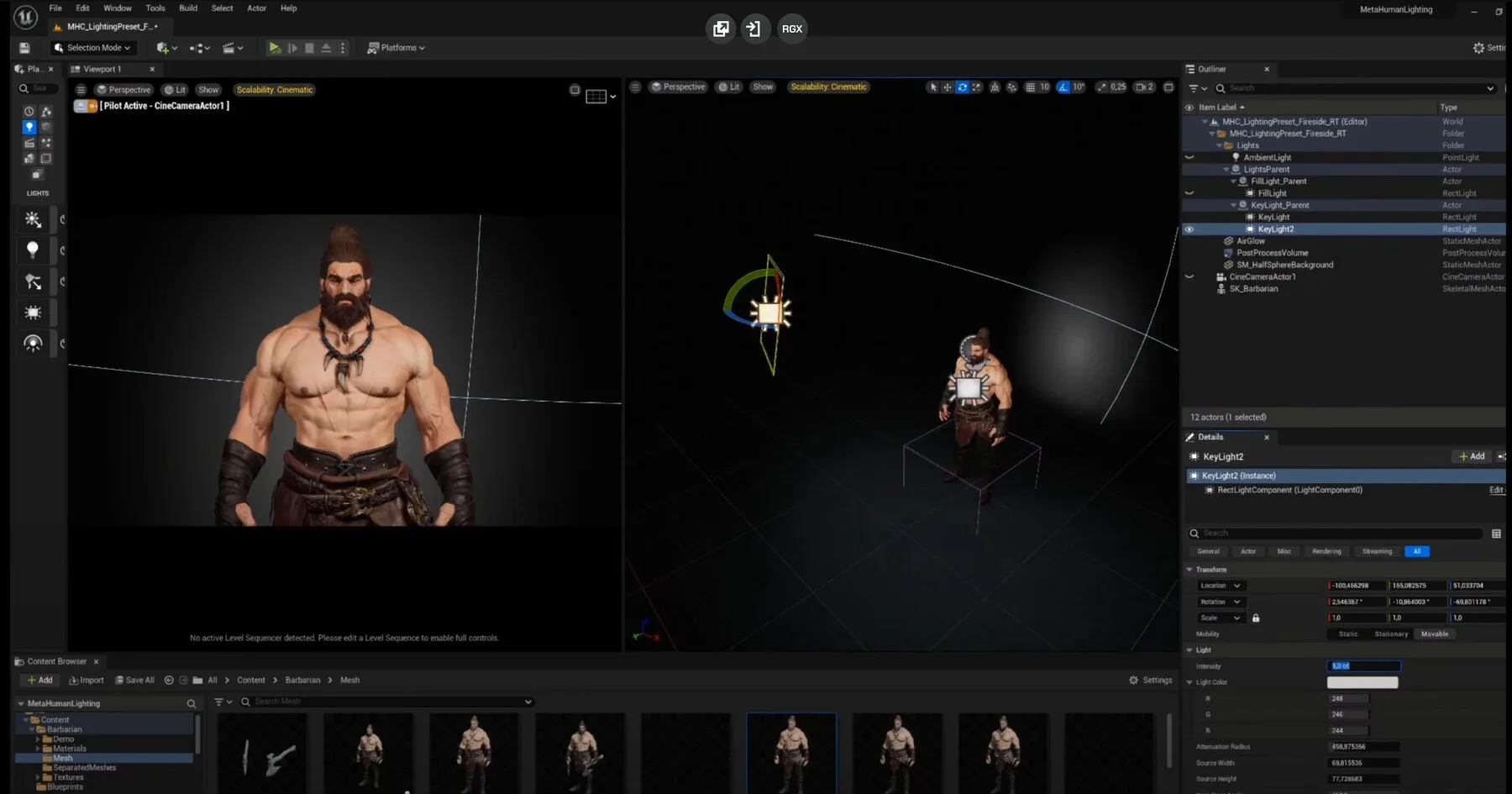1512x794 pixels.
Task: Collapse FillLight_Parent in Outliner
Action: pyautogui.click(x=1234, y=181)
